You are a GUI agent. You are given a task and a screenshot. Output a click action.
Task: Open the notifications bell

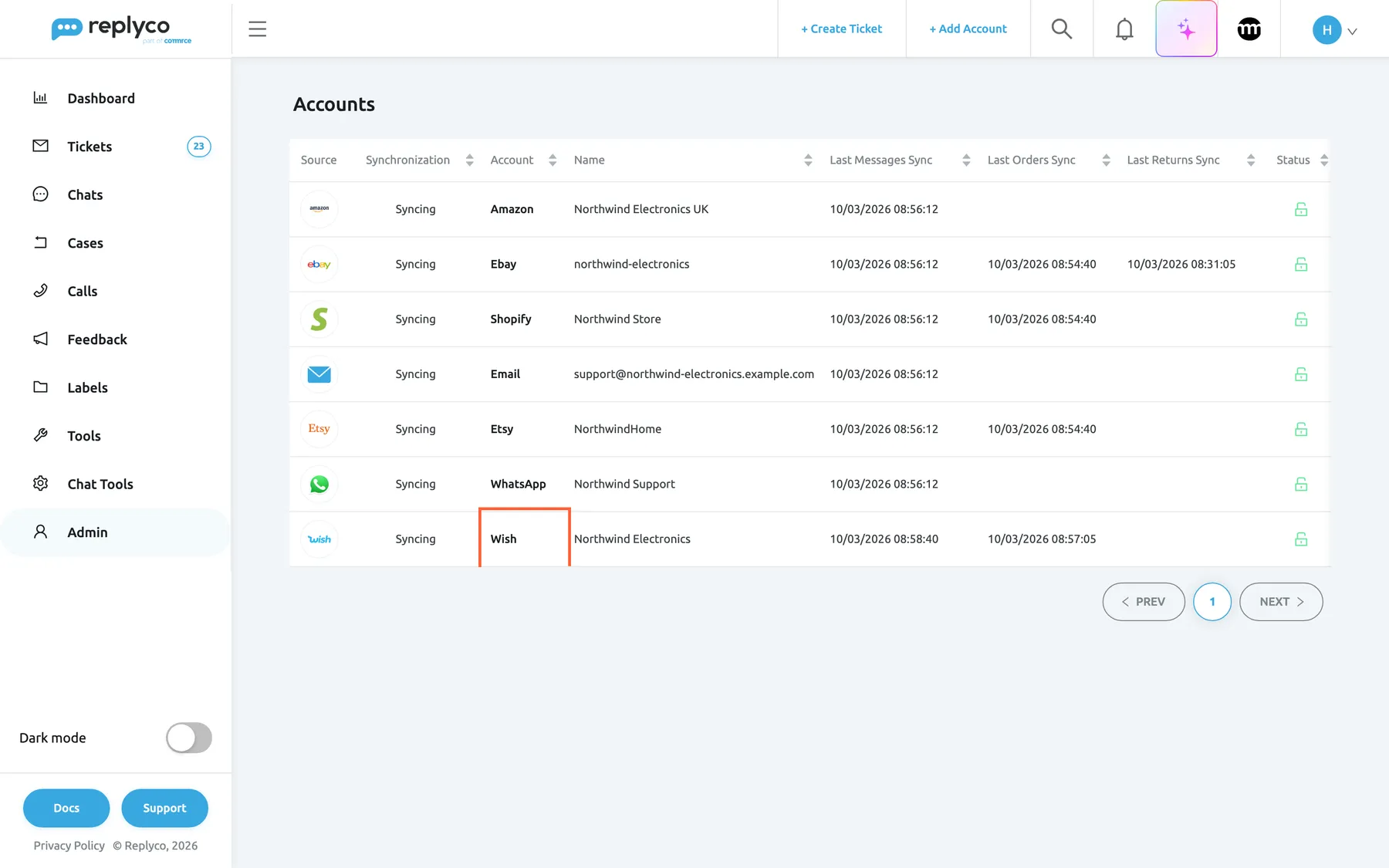click(x=1124, y=29)
